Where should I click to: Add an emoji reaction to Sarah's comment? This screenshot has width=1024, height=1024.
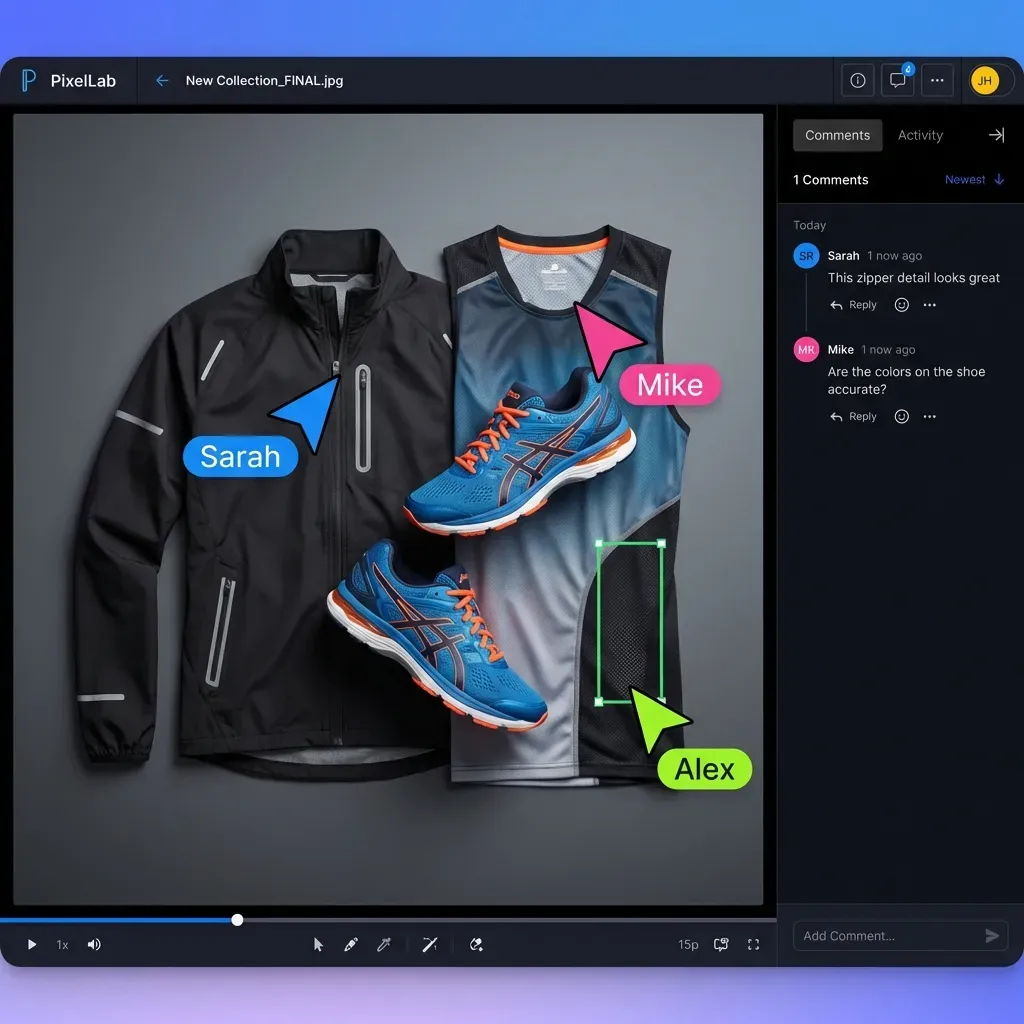tap(900, 304)
